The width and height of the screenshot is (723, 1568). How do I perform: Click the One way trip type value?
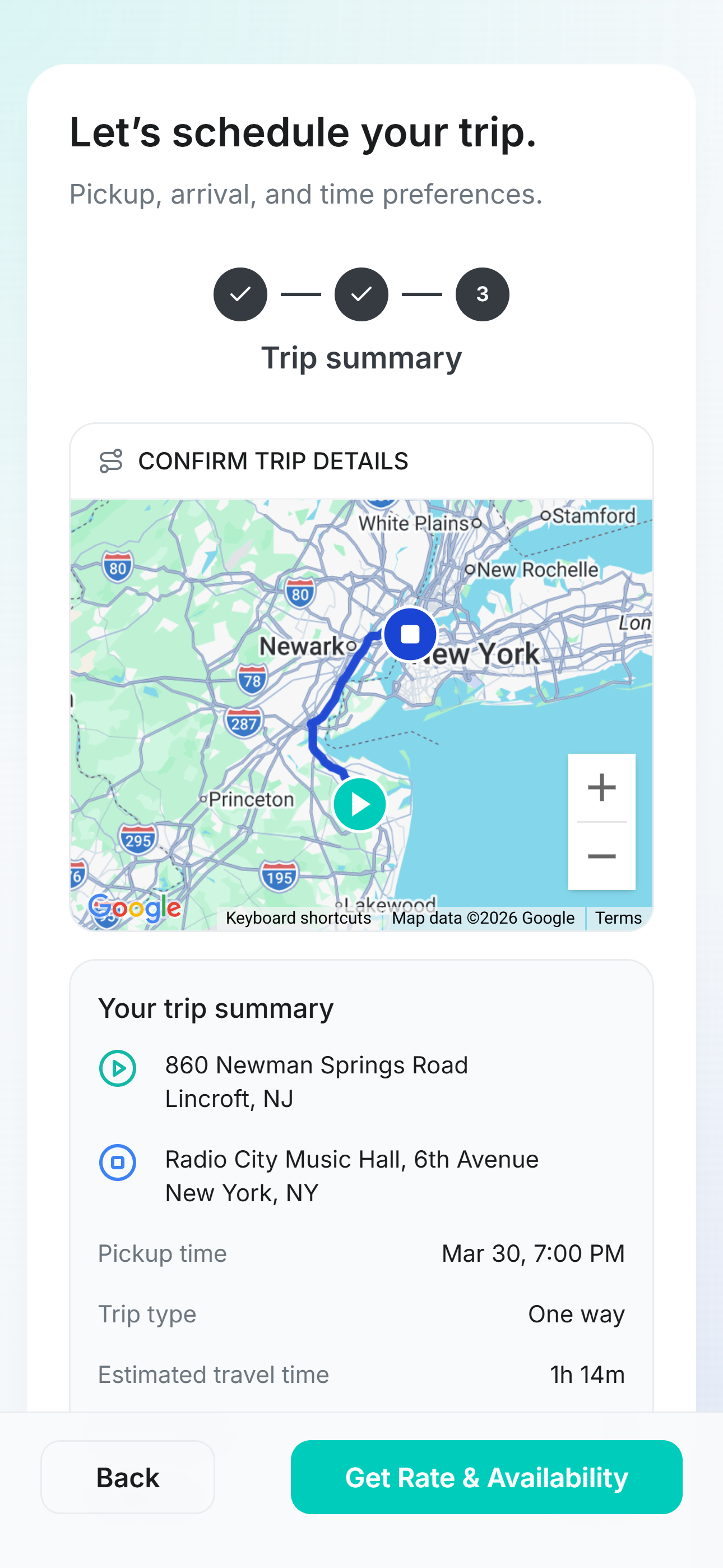tap(576, 1314)
